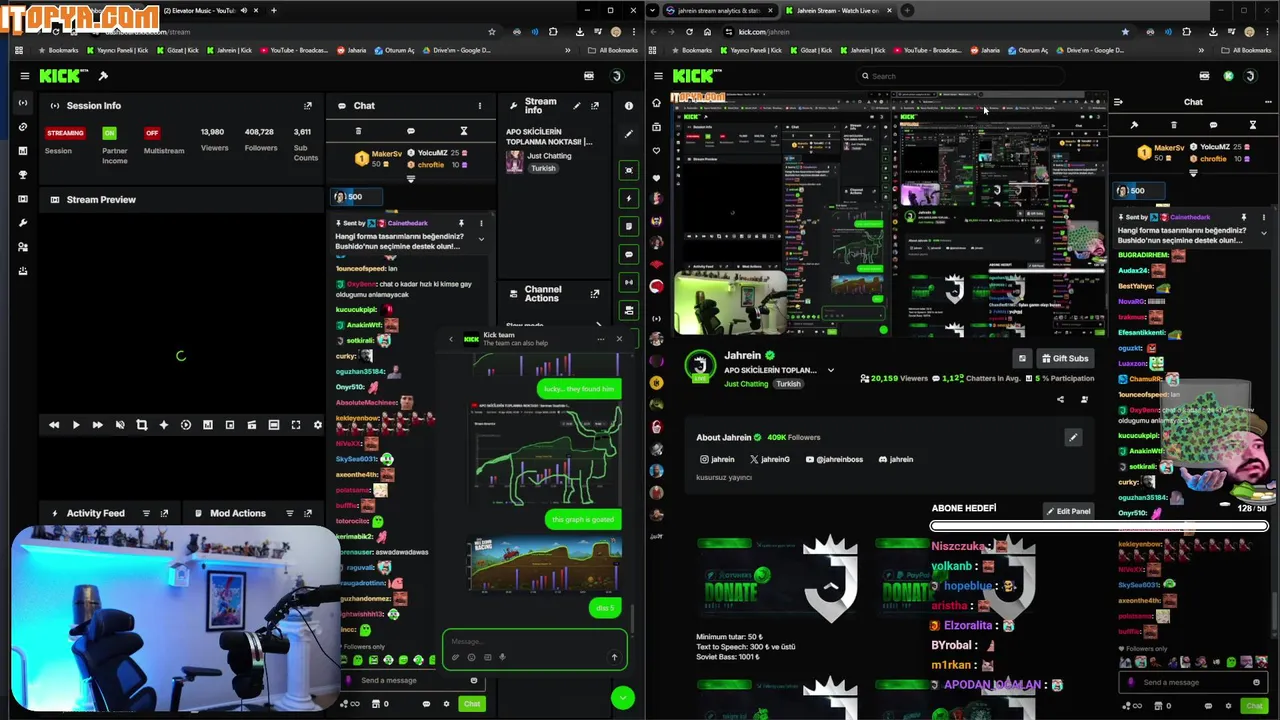Image resolution: width=1280 pixels, height=720 pixels.
Task: Toggle Multistream OFF badge
Action: (x=152, y=133)
